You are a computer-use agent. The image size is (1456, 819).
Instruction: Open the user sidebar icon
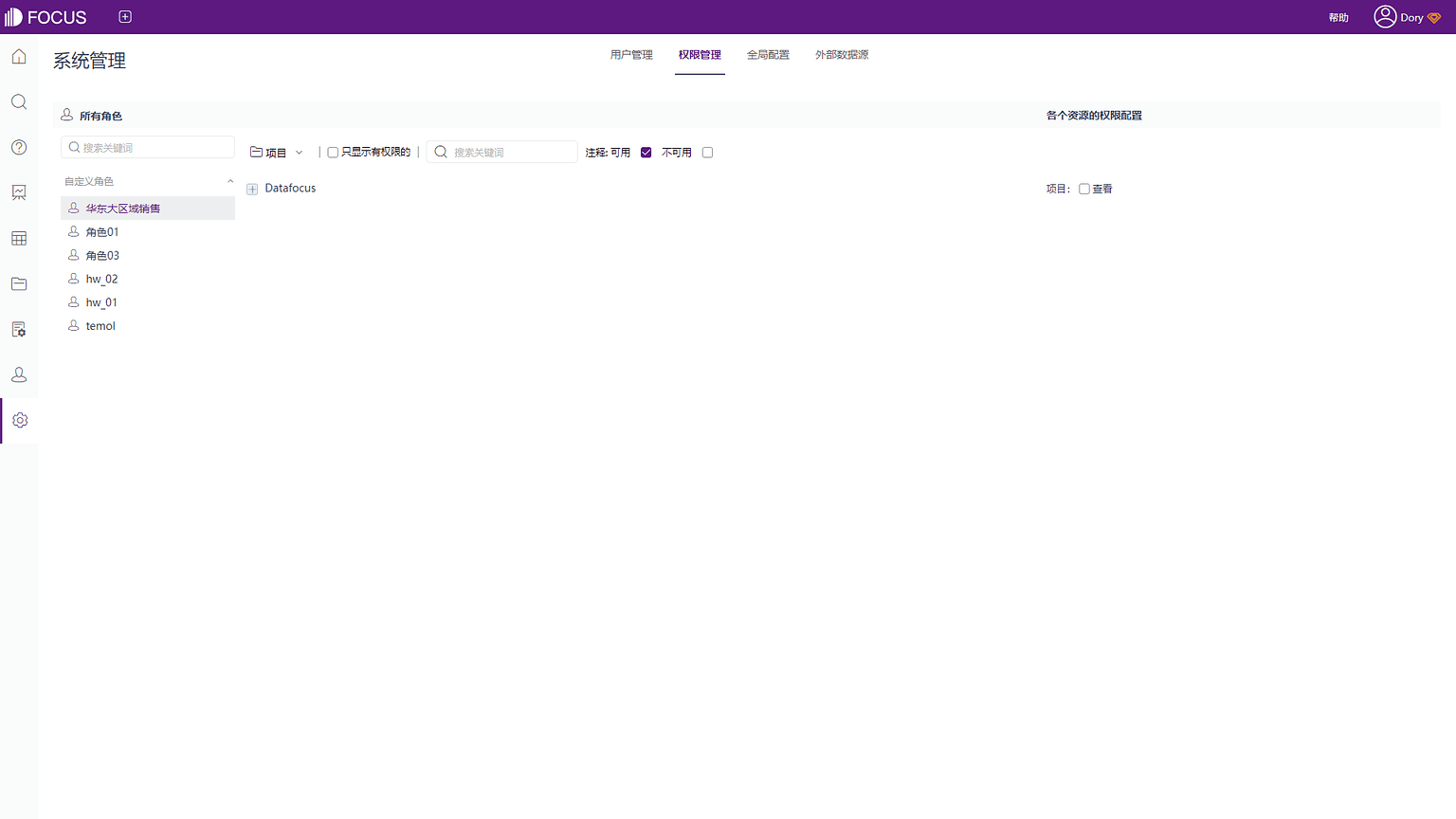click(19, 375)
